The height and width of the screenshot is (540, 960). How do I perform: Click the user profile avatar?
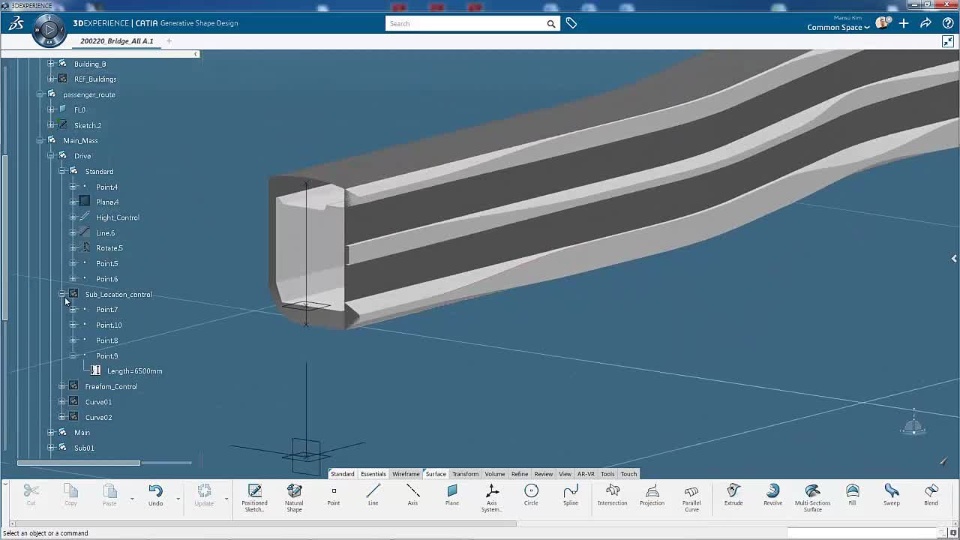(883, 23)
